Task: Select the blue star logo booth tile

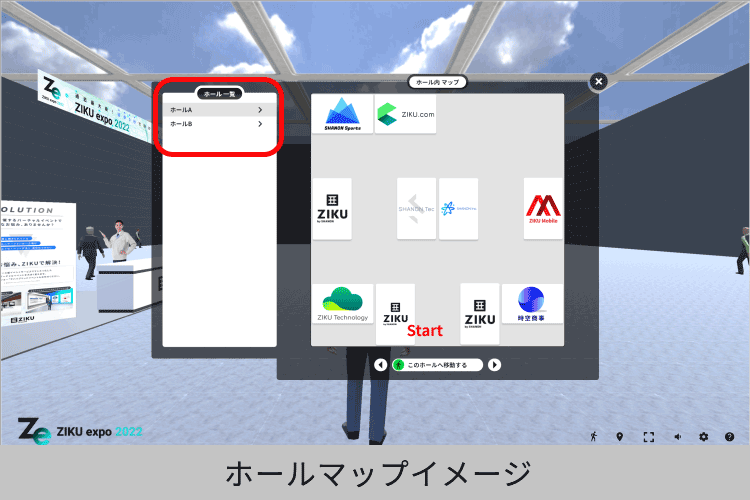Action: point(458,209)
